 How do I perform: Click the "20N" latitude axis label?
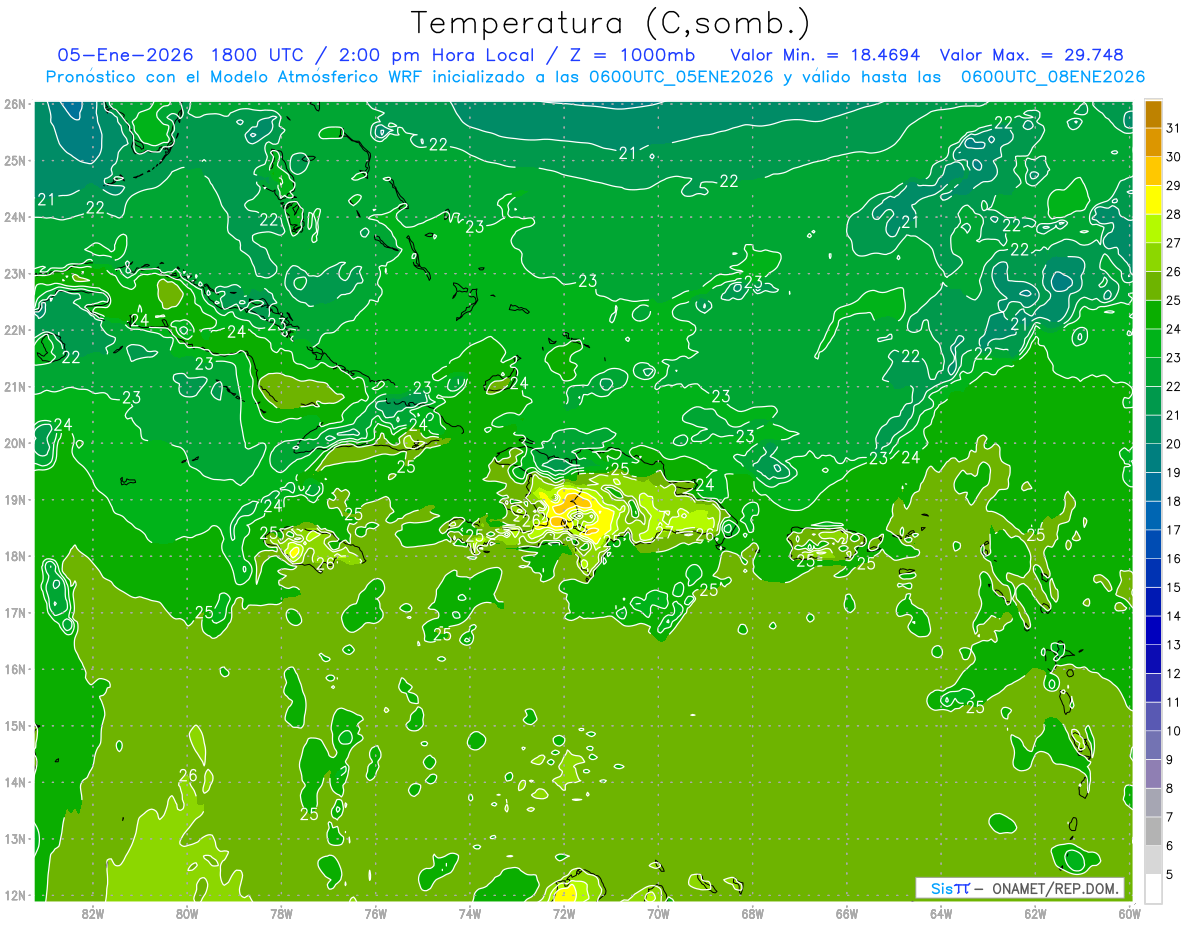[x=14, y=443]
